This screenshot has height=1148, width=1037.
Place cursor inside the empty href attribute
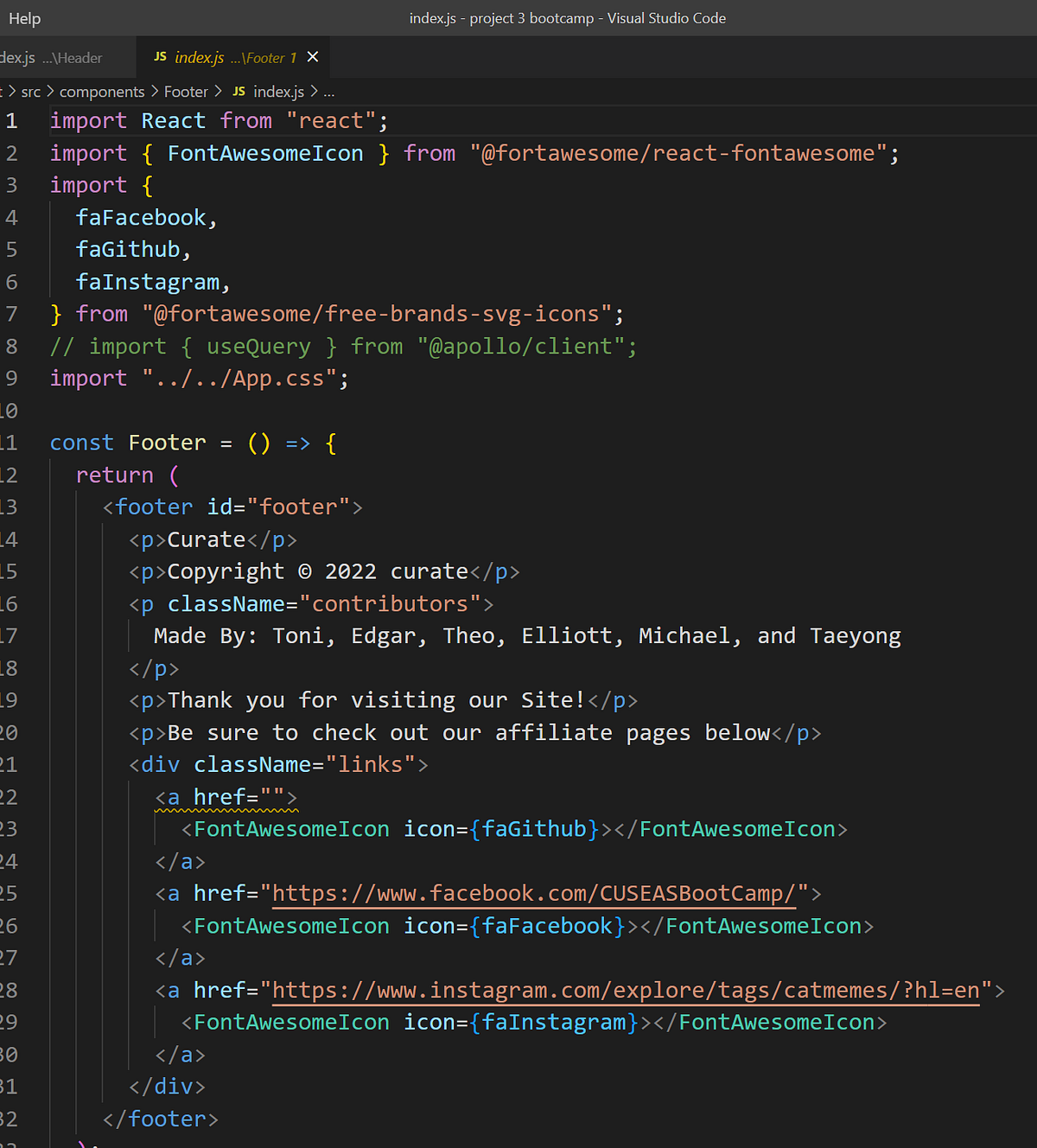(x=272, y=796)
